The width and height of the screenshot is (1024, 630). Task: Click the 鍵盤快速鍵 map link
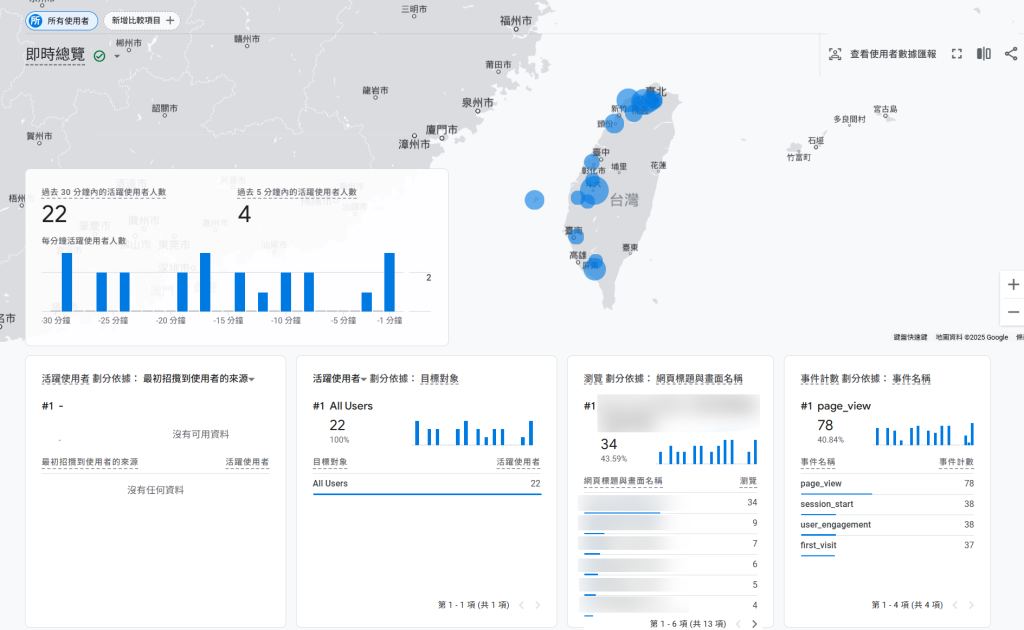[909, 337]
